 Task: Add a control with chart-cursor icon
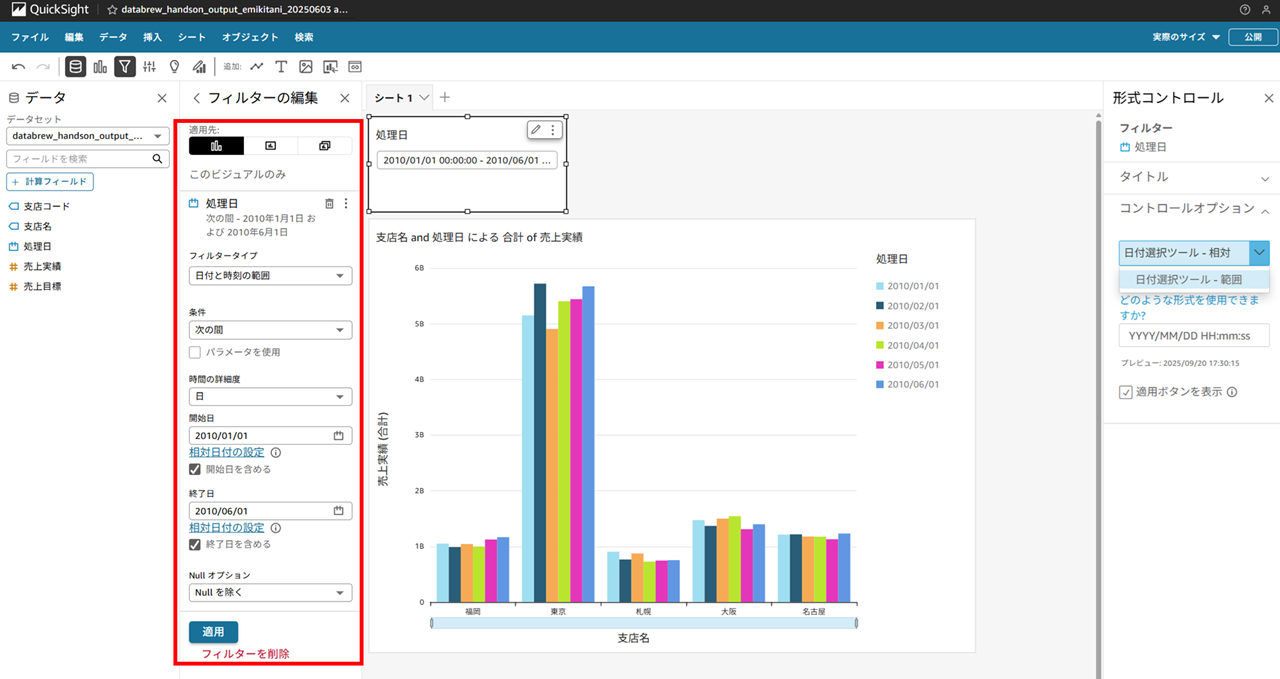click(x=330, y=67)
